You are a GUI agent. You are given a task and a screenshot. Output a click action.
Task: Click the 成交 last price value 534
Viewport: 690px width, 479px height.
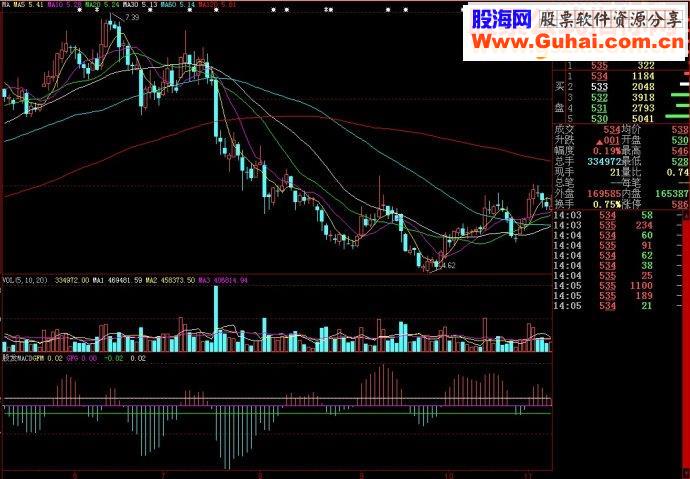[x=612, y=130]
